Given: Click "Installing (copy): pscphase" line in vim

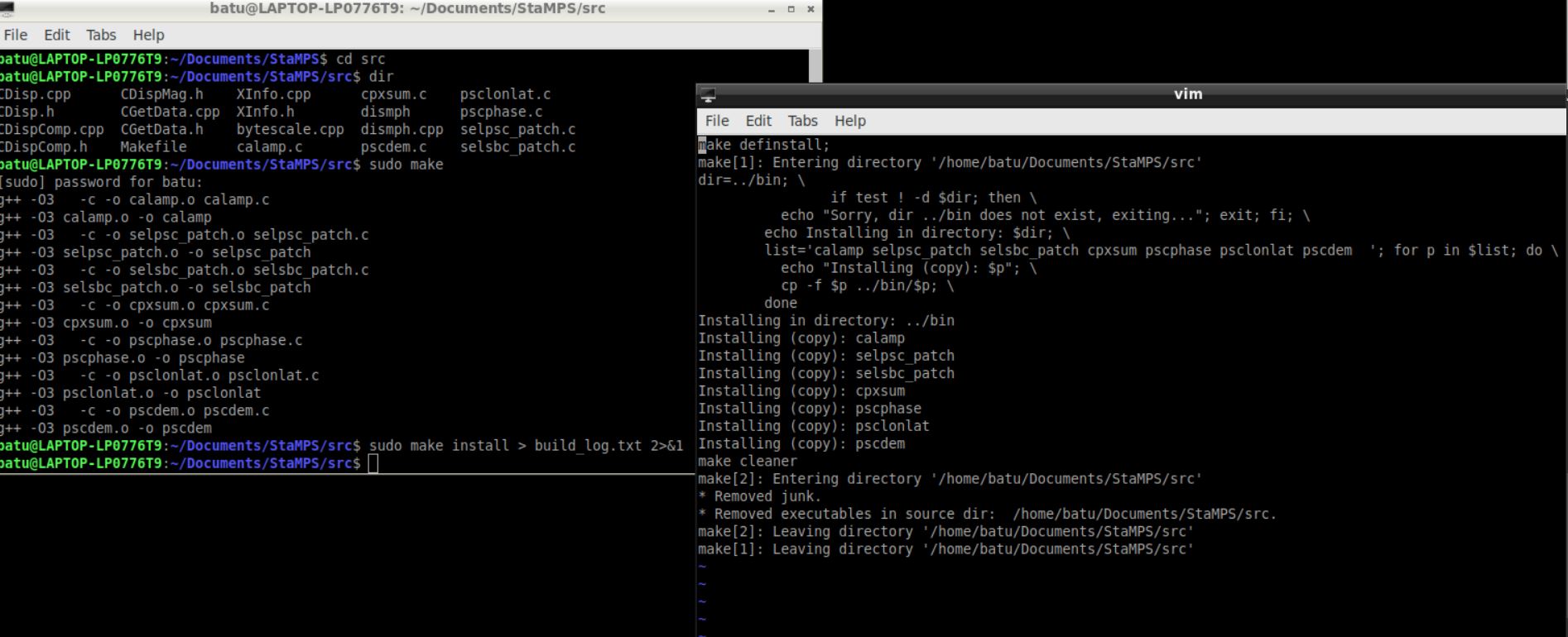Looking at the screenshot, I should [x=810, y=408].
